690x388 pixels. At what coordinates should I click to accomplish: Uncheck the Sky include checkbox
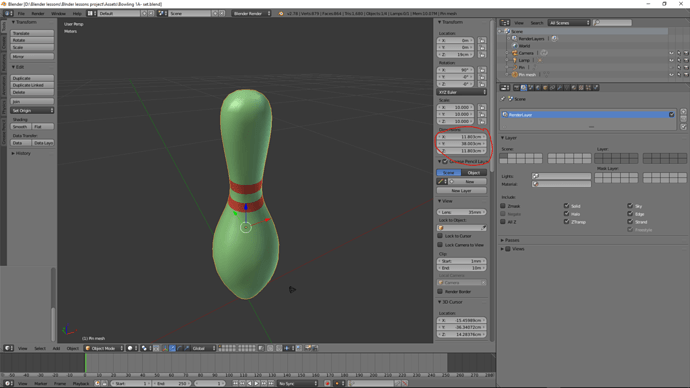click(x=630, y=205)
